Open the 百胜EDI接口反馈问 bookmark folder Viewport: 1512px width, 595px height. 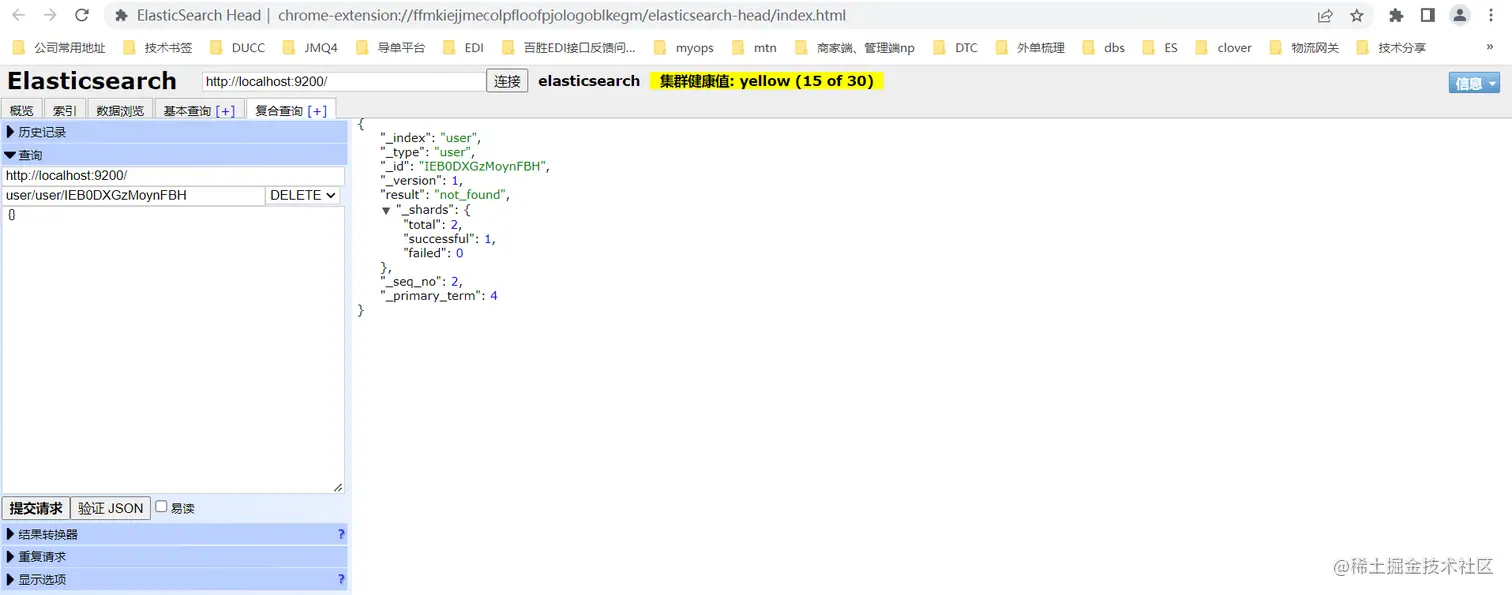[569, 47]
